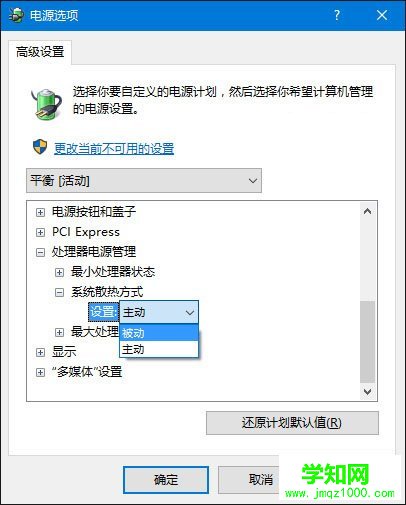Collapse the 系统散热方式 node
The height and width of the screenshot is (505, 406).
[59, 292]
